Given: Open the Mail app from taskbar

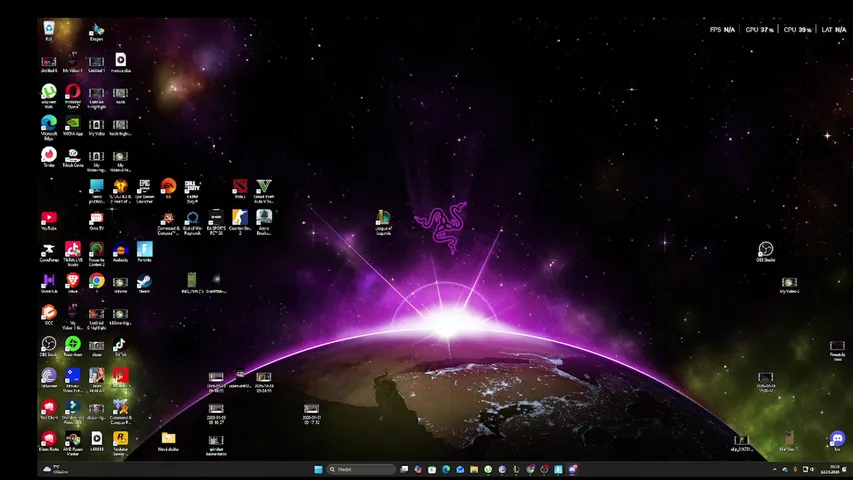Looking at the screenshot, I should coord(460,470).
